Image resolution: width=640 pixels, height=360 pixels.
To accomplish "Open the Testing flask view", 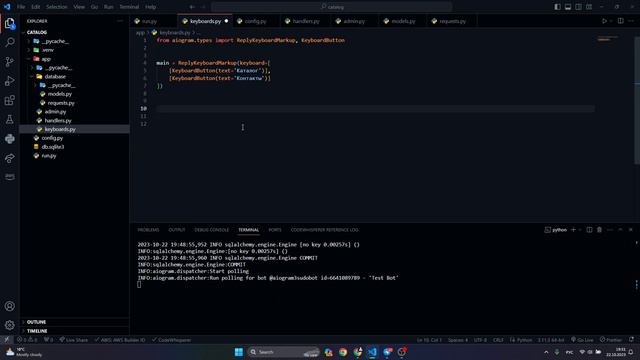I will coord(9,120).
